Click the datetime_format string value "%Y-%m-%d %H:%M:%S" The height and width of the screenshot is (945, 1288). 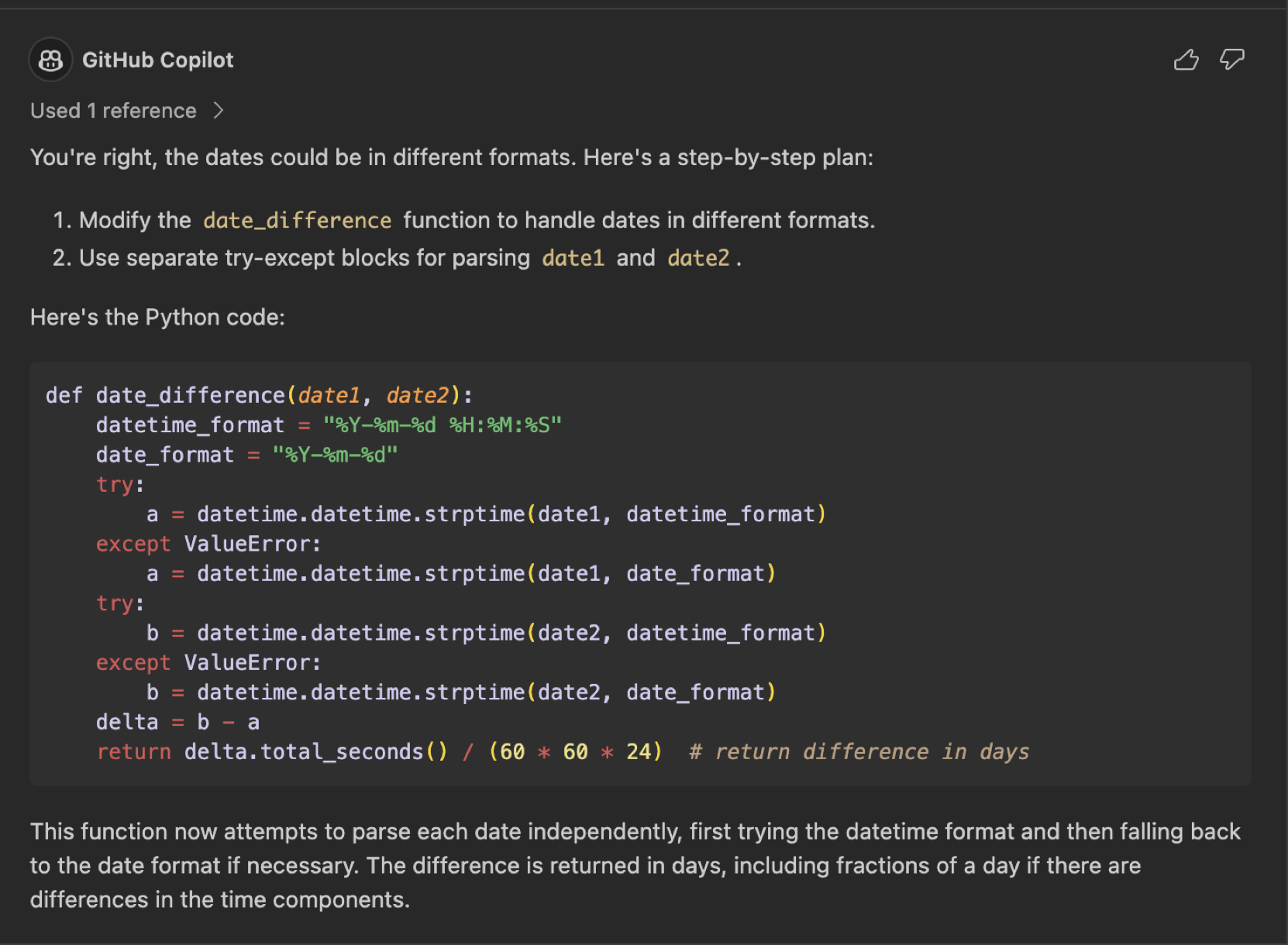click(442, 425)
